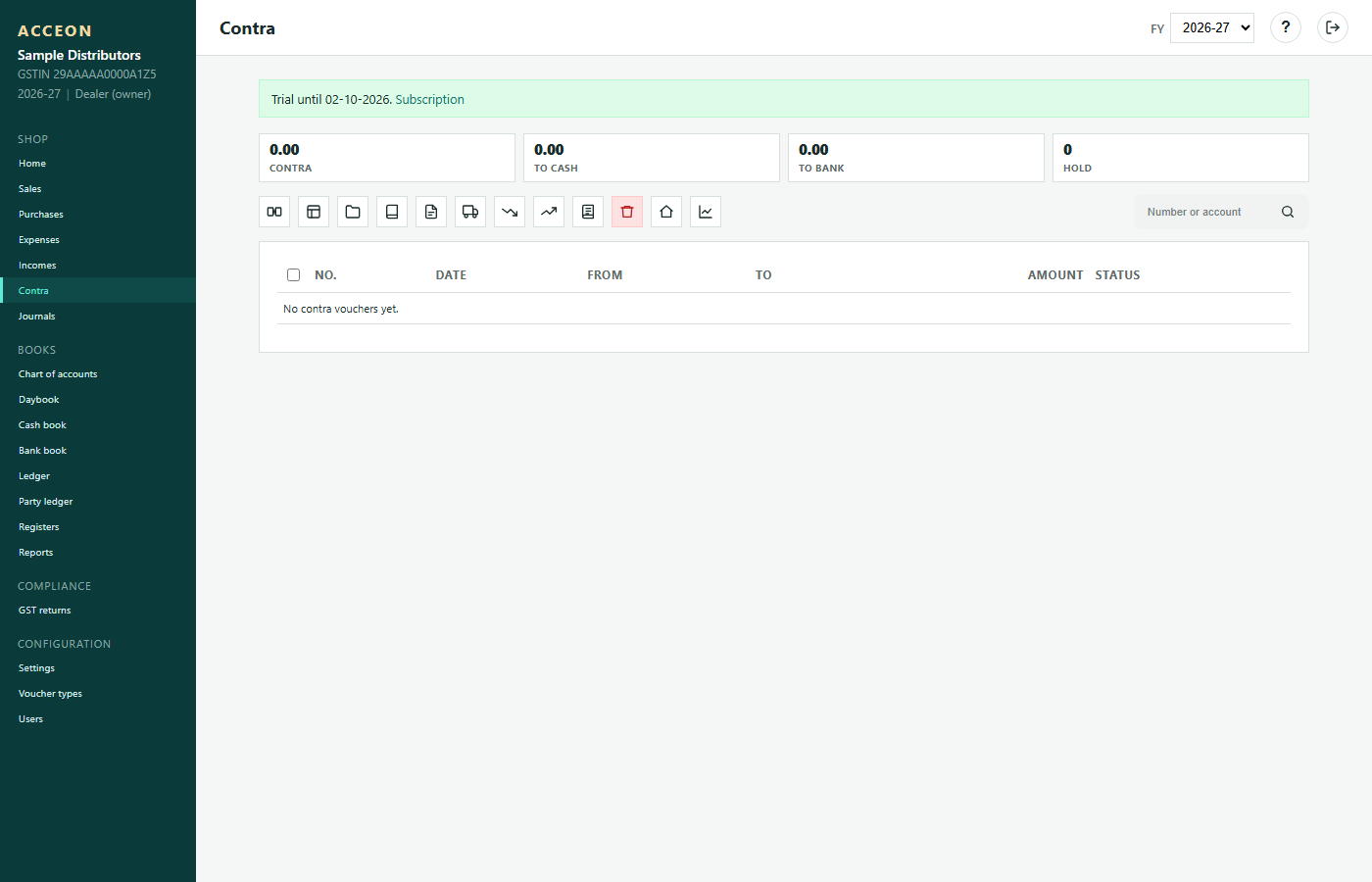Click the AMOUNT column header

click(1055, 275)
